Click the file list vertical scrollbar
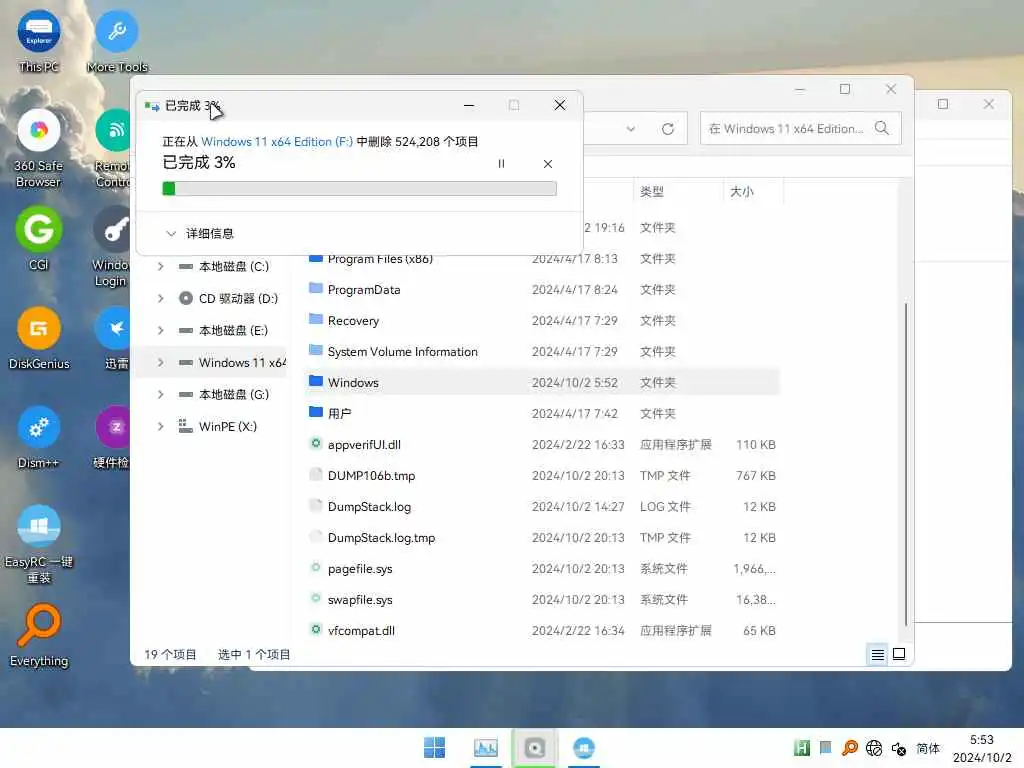The height and width of the screenshot is (768, 1024). [905, 464]
